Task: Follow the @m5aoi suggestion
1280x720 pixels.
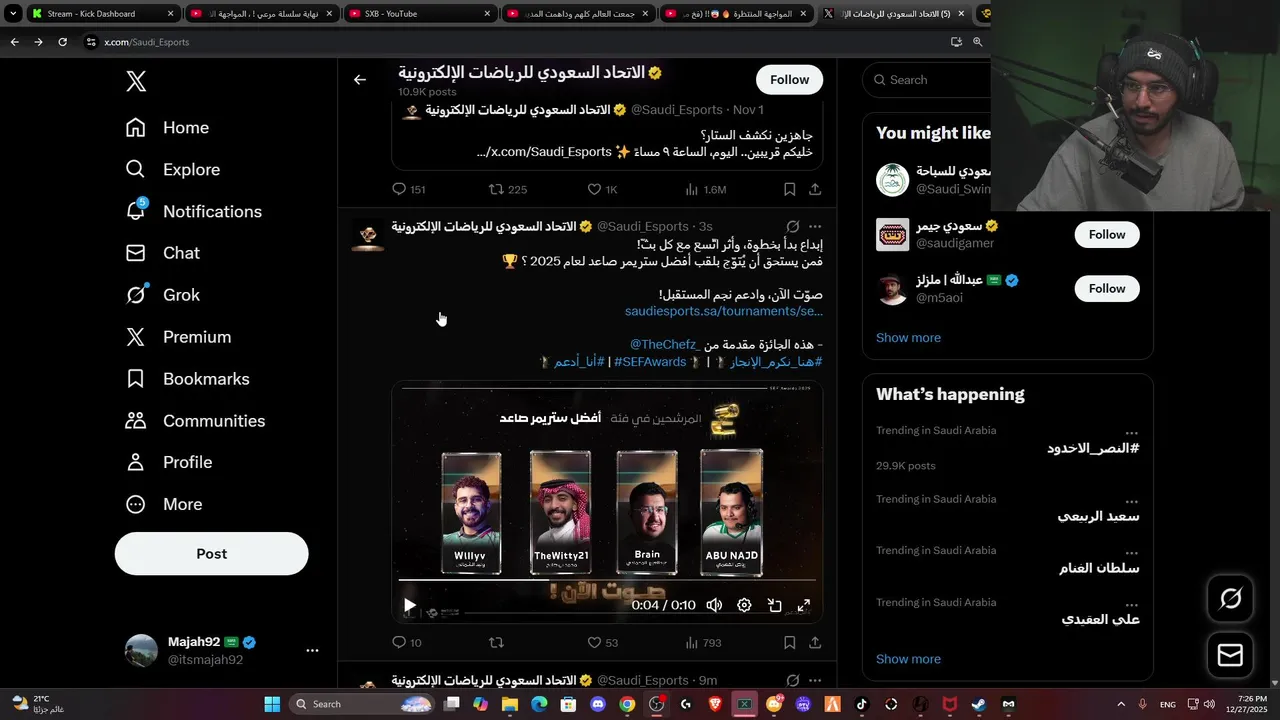Action: point(1107,288)
